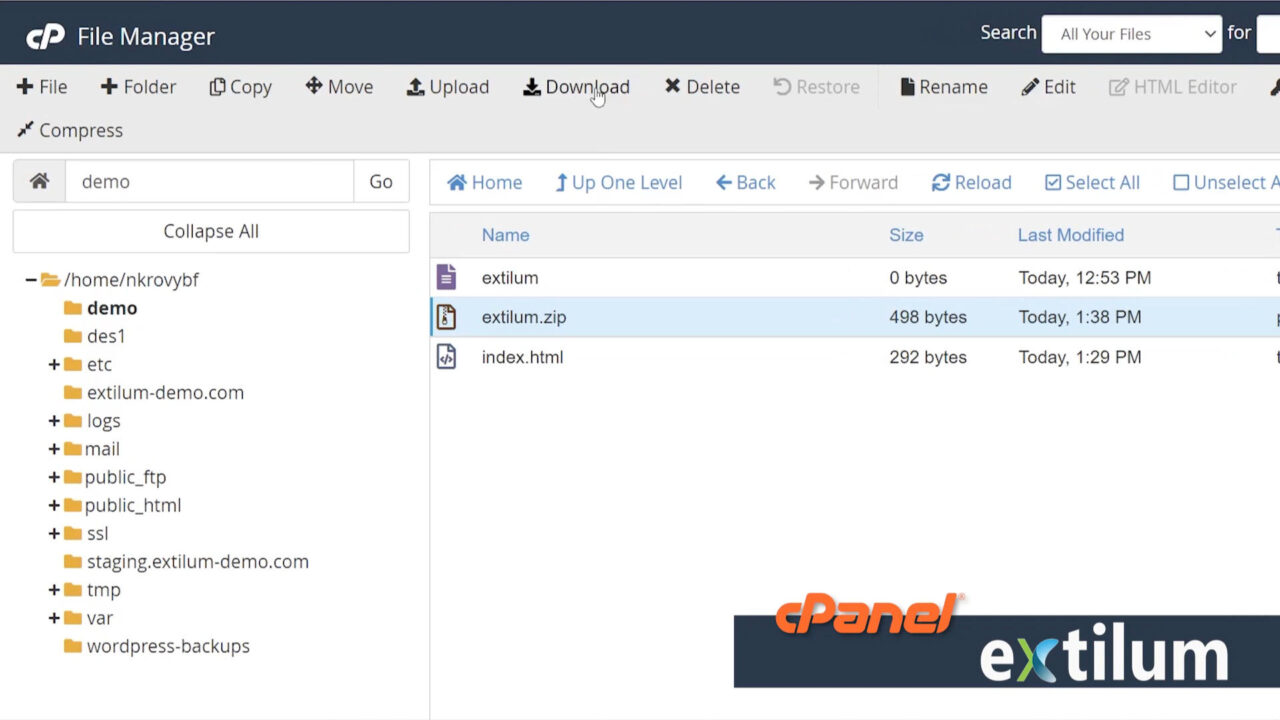The width and height of the screenshot is (1280, 720).
Task: Reload the file listing
Action: [x=971, y=182]
